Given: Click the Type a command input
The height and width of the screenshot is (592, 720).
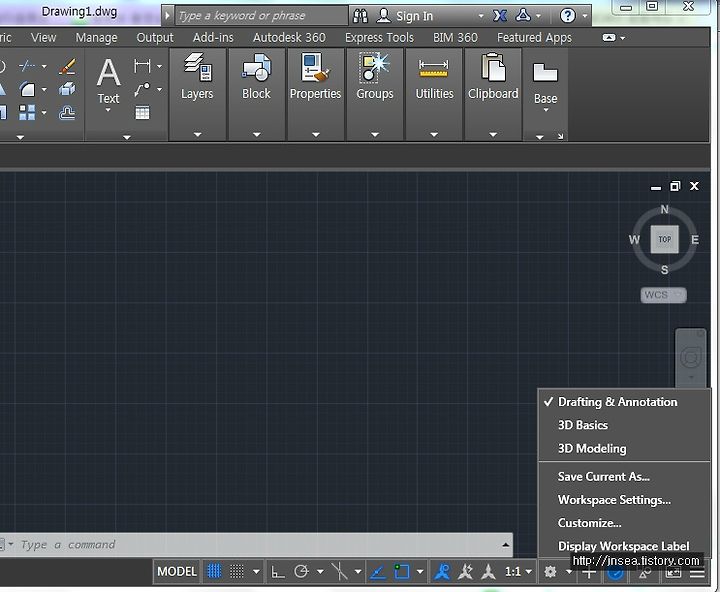Looking at the screenshot, I should click(x=257, y=545).
